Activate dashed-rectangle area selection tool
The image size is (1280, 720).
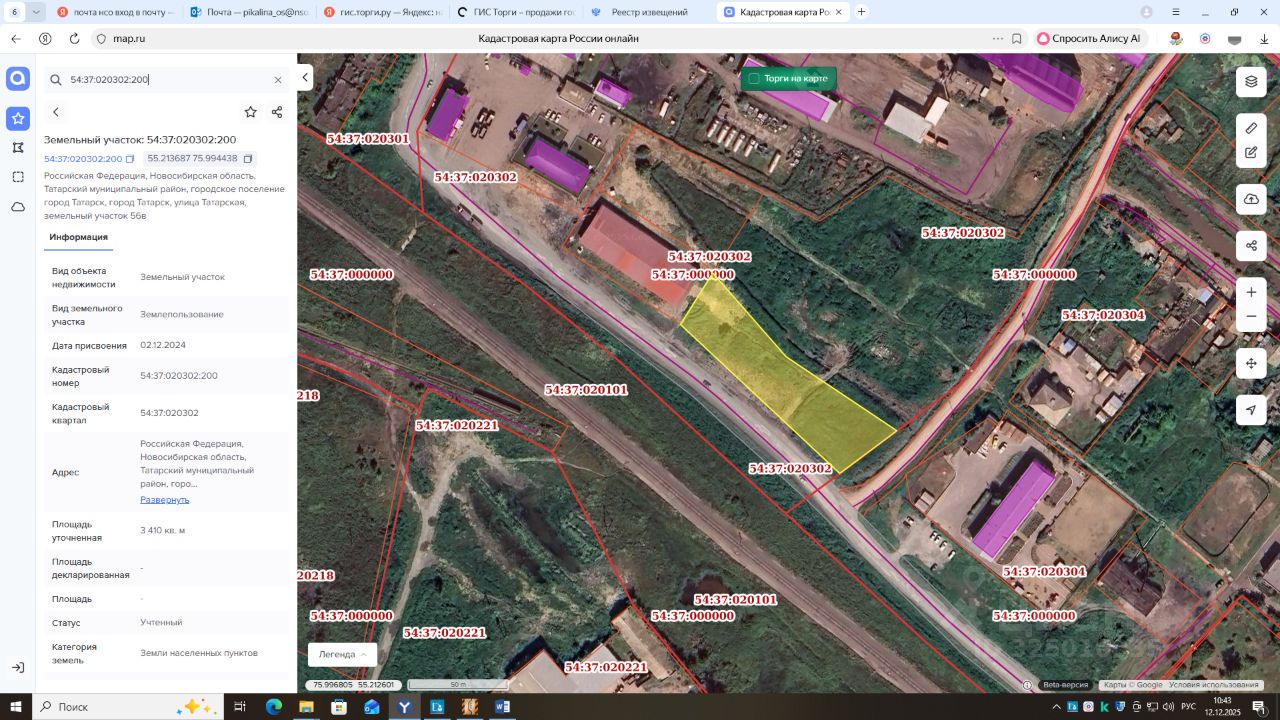18,177
